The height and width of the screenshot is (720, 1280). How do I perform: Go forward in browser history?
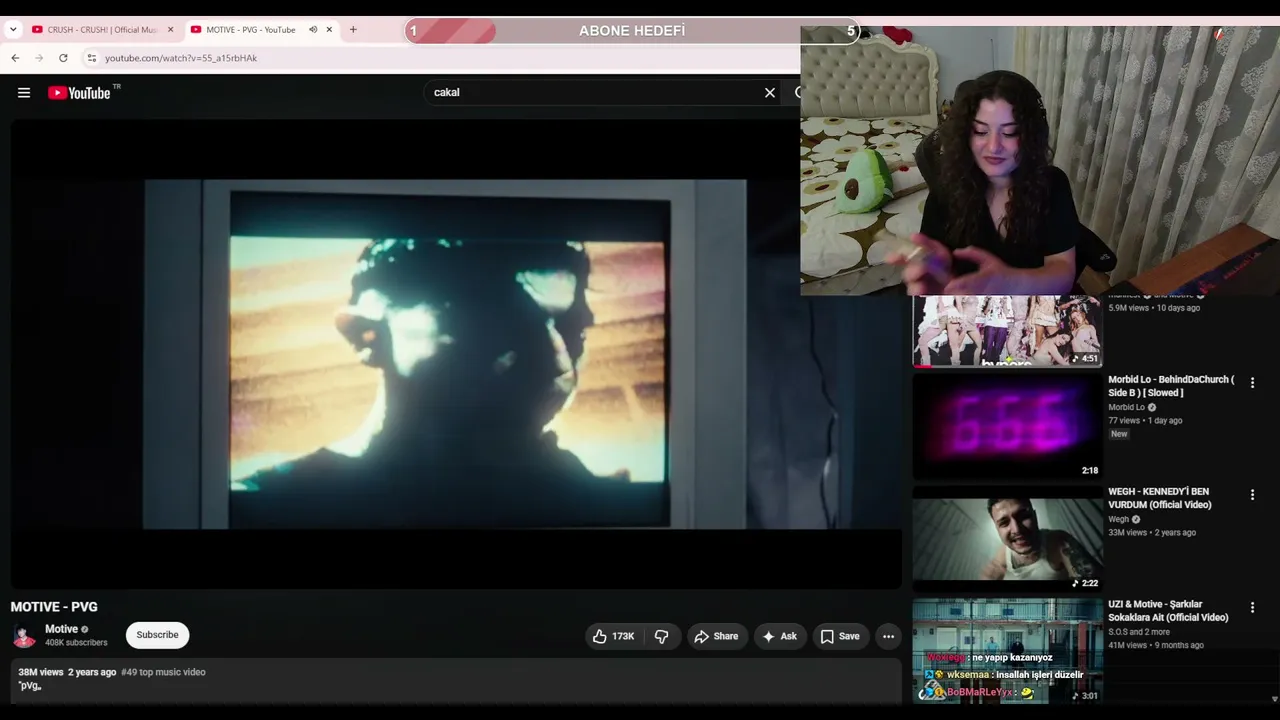[39, 58]
